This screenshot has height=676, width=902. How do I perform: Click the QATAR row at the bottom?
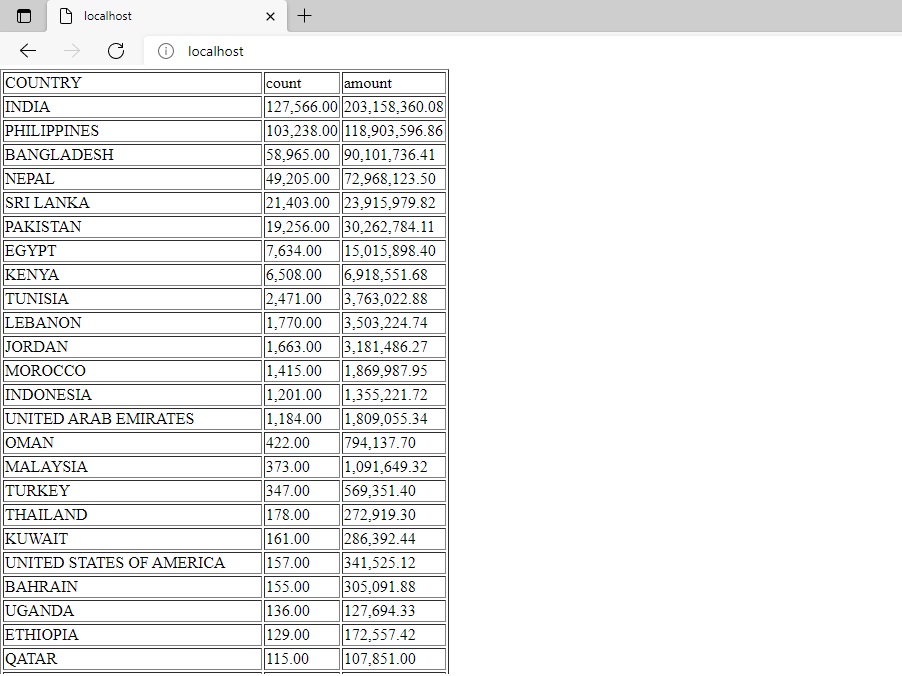29,659
